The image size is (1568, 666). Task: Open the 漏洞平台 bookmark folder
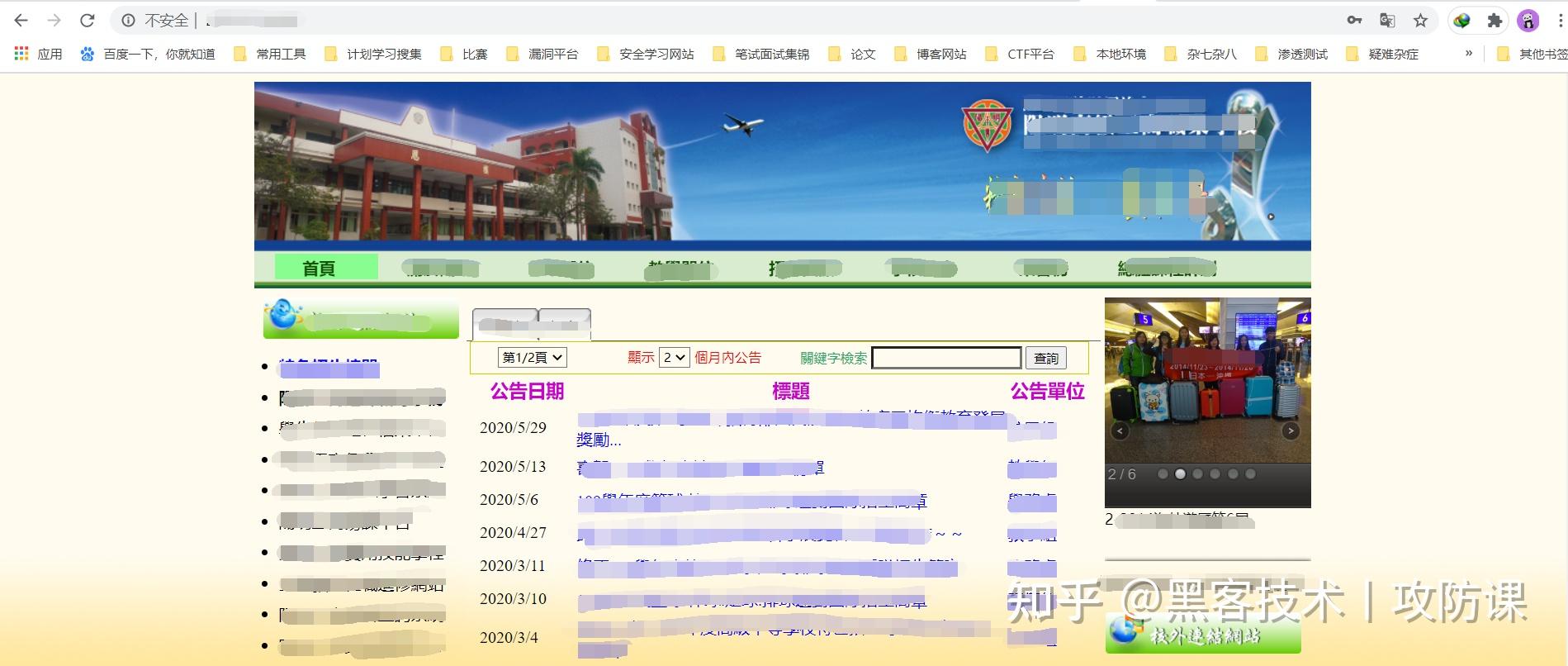pos(542,54)
